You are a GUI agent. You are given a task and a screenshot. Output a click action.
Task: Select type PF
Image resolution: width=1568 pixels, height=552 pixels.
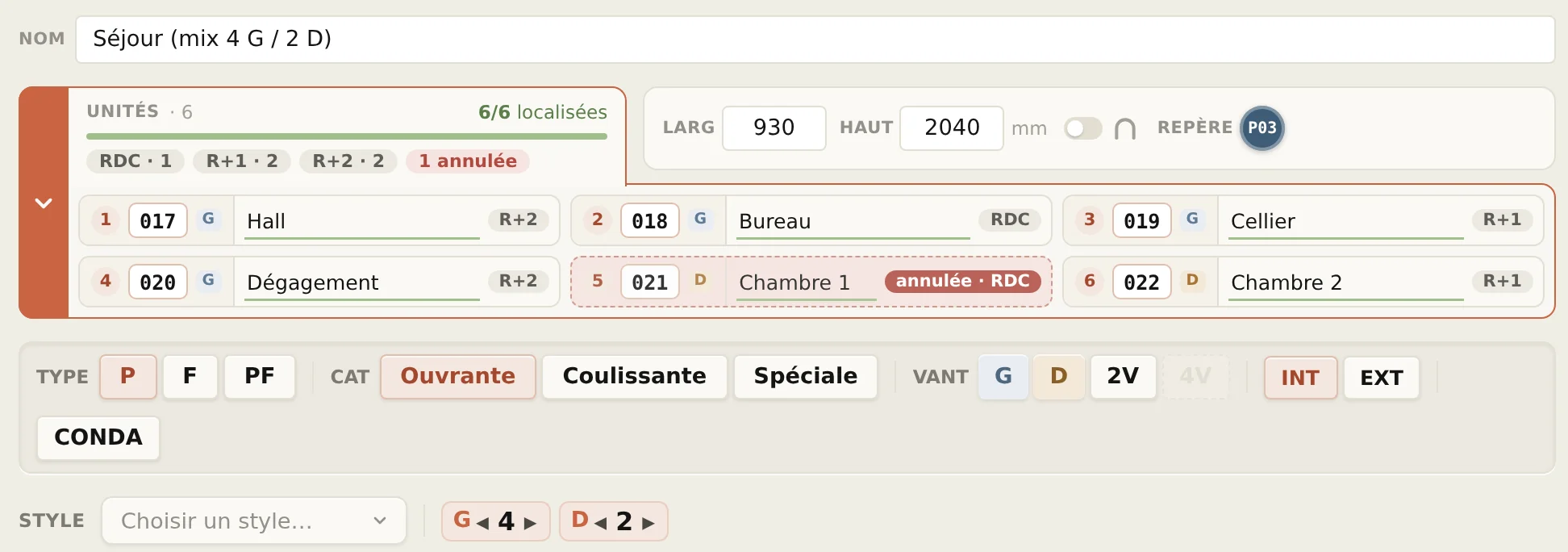(x=260, y=377)
